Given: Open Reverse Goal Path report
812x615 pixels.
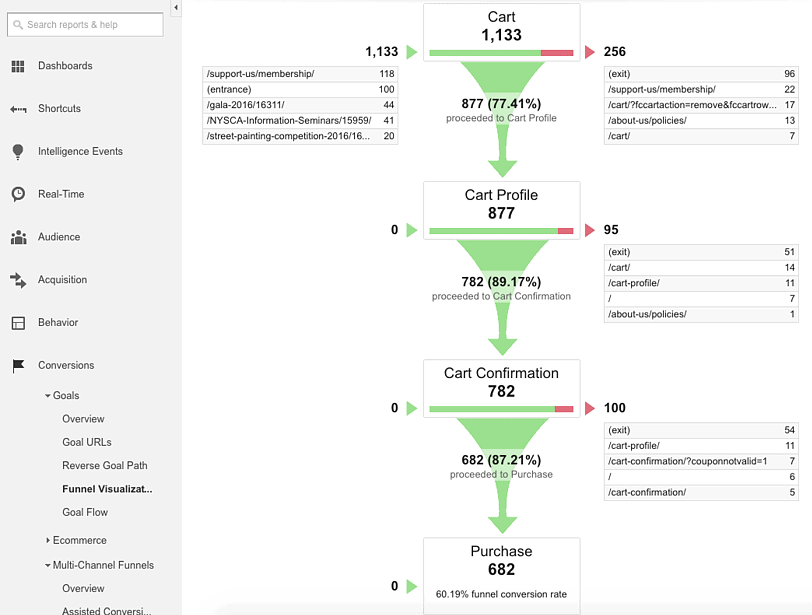Looking at the screenshot, I should [x=105, y=465].
